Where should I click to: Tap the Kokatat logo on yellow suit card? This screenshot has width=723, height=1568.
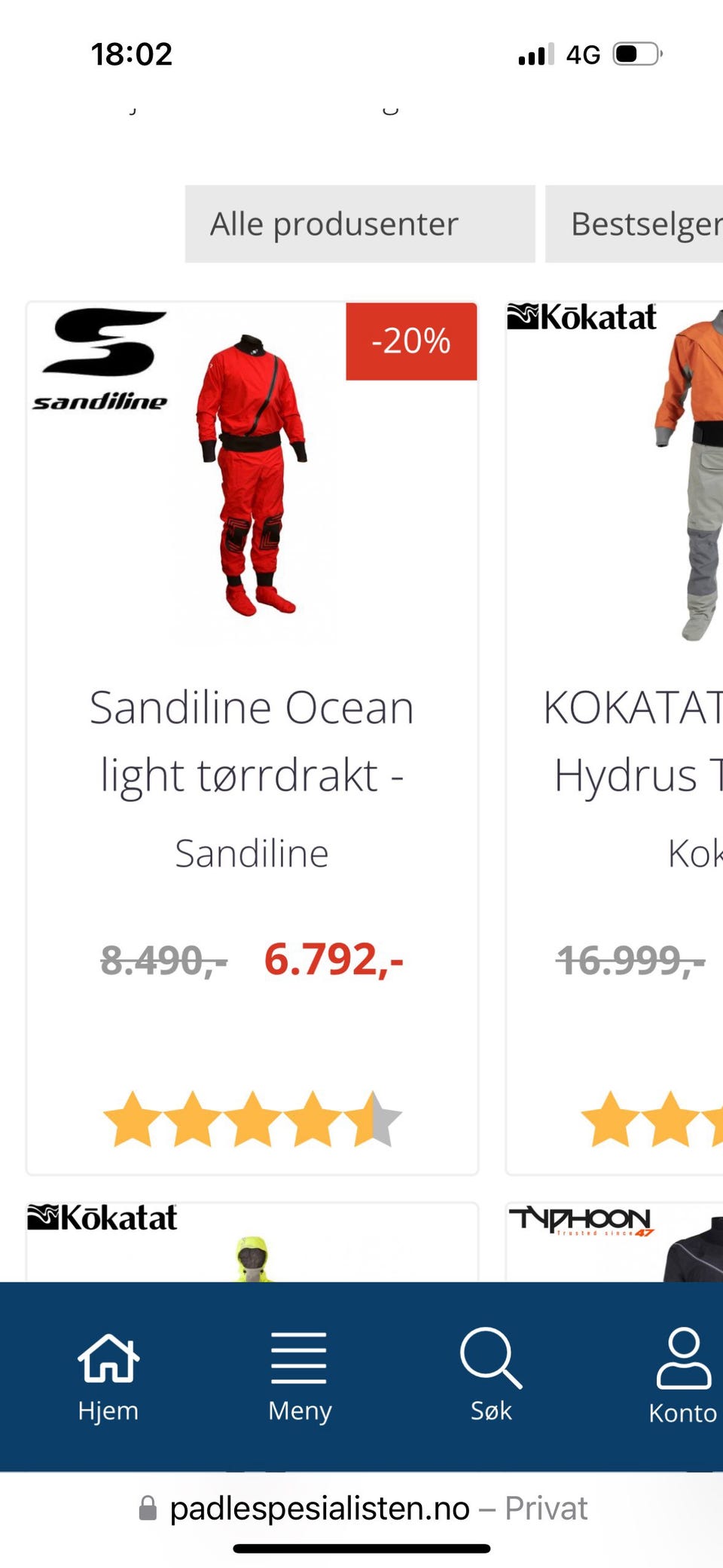coord(102,1218)
